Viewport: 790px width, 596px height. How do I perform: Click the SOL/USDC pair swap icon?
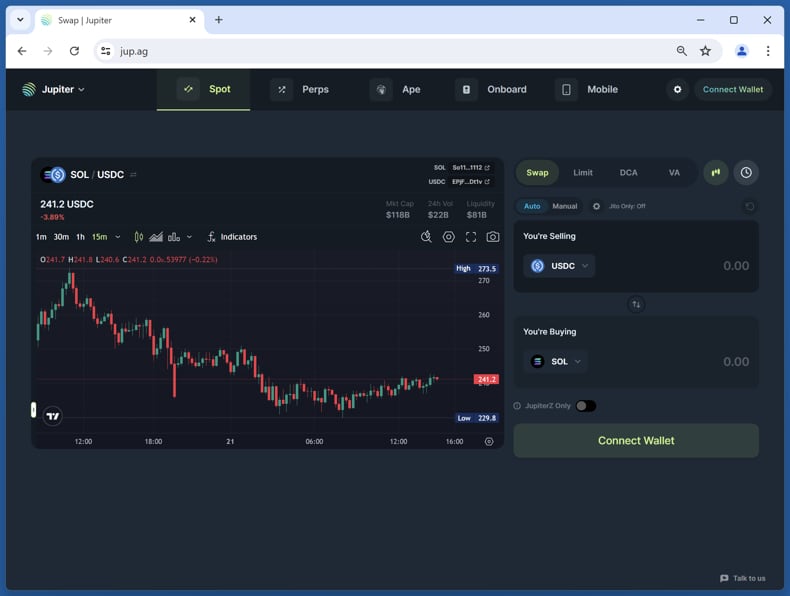134,174
